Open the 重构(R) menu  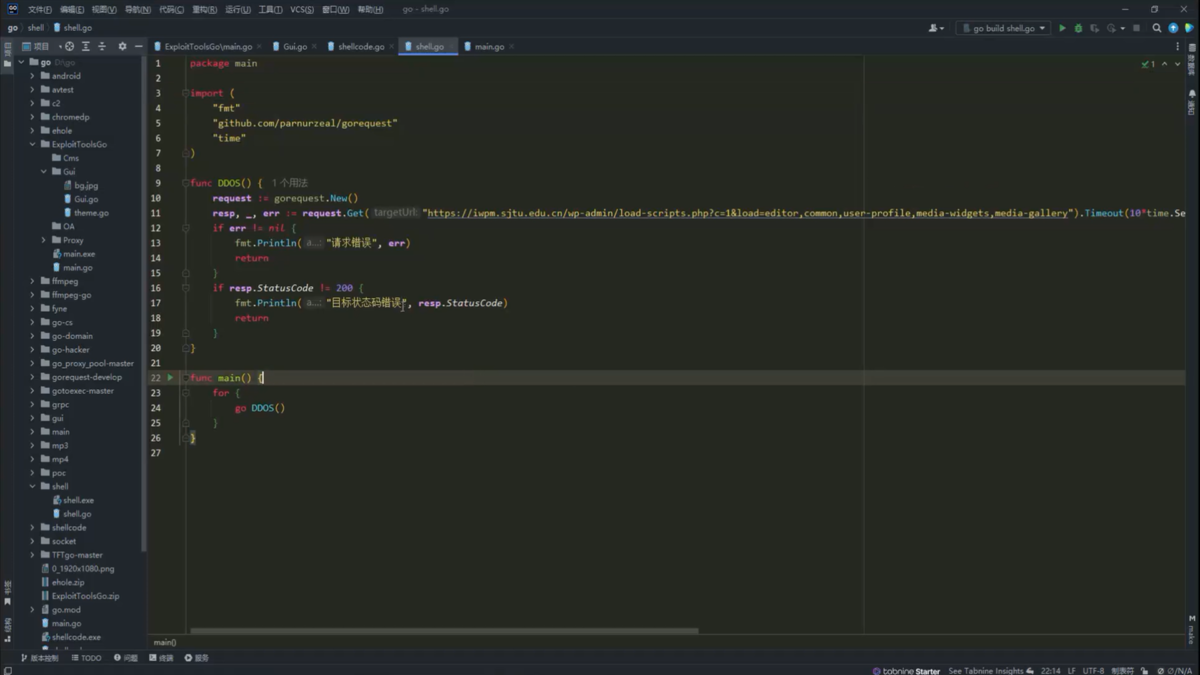(204, 9)
